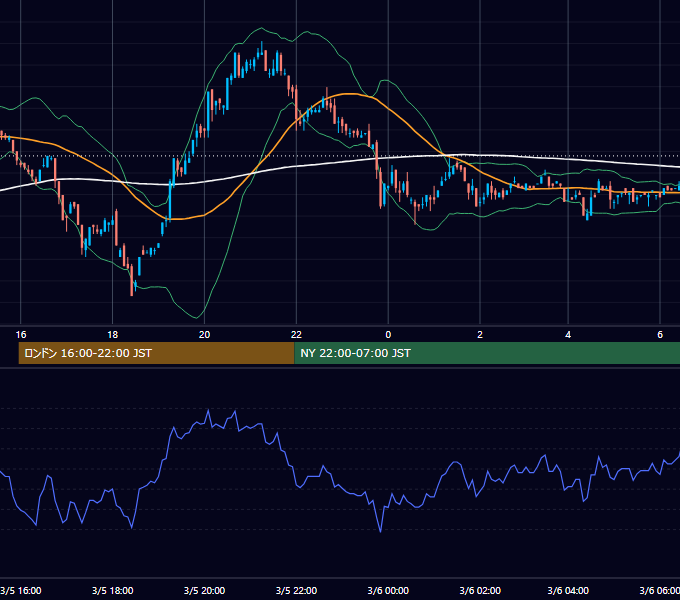
Task: Click hour label 2 on price chart axis
Action: tap(480, 335)
